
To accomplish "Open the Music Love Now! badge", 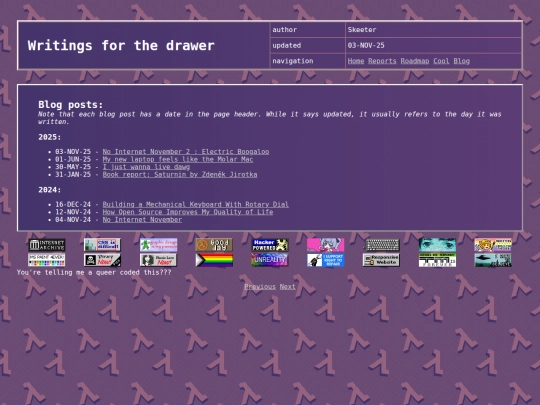I will point(158,260).
